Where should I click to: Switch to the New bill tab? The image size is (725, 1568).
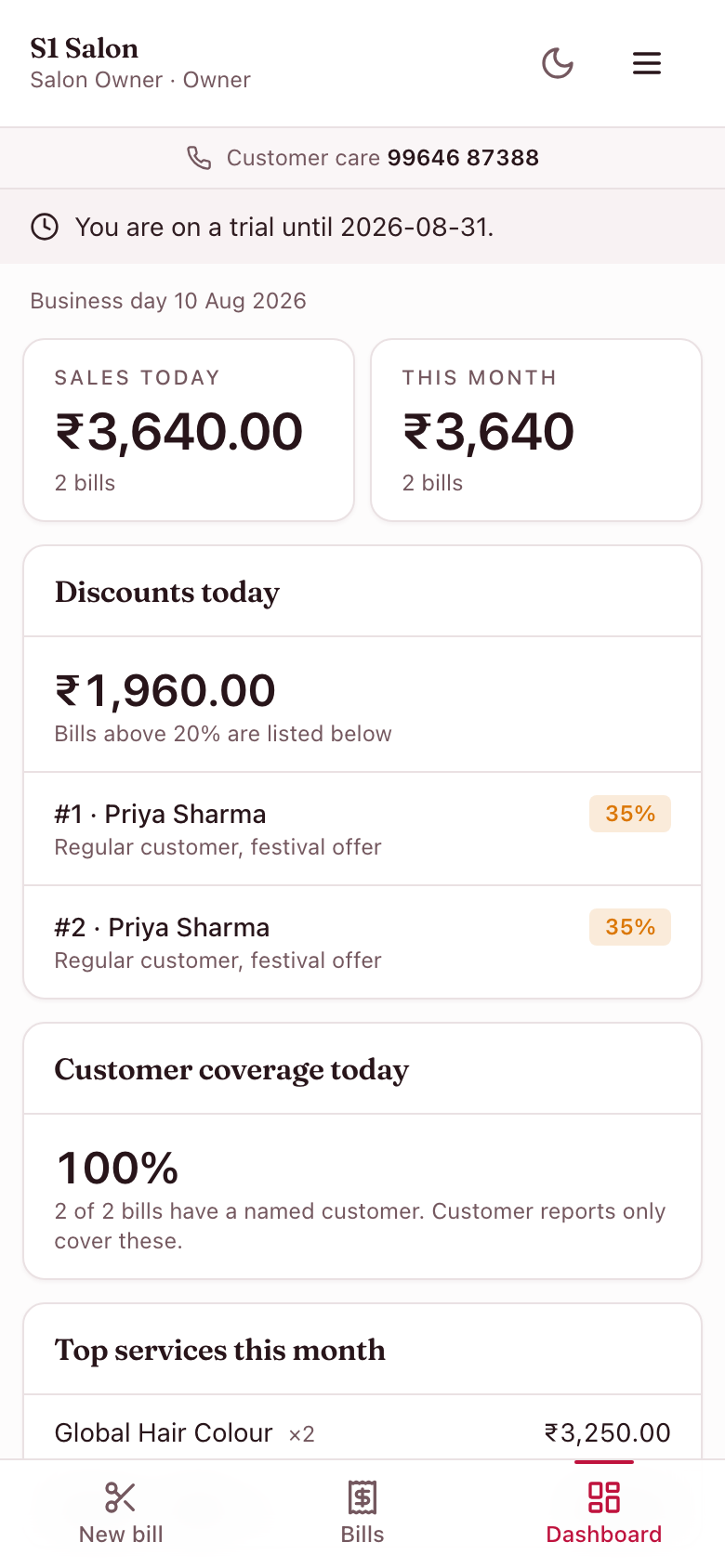click(121, 1514)
